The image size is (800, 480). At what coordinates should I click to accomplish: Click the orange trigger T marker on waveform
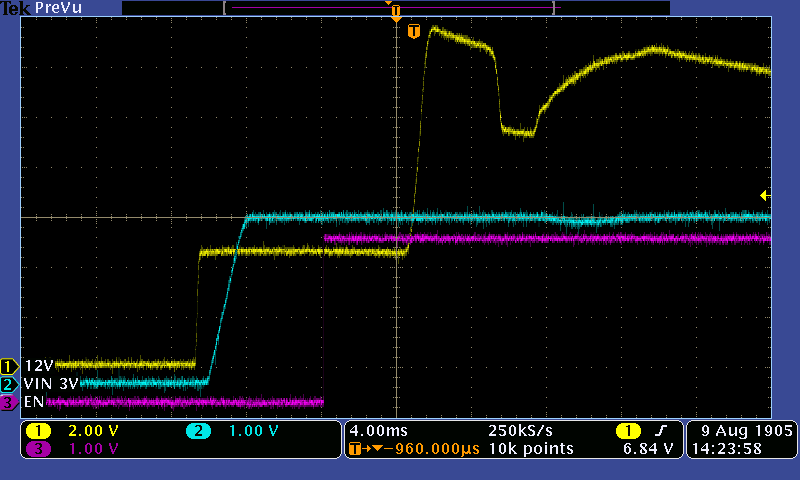click(x=414, y=31)
